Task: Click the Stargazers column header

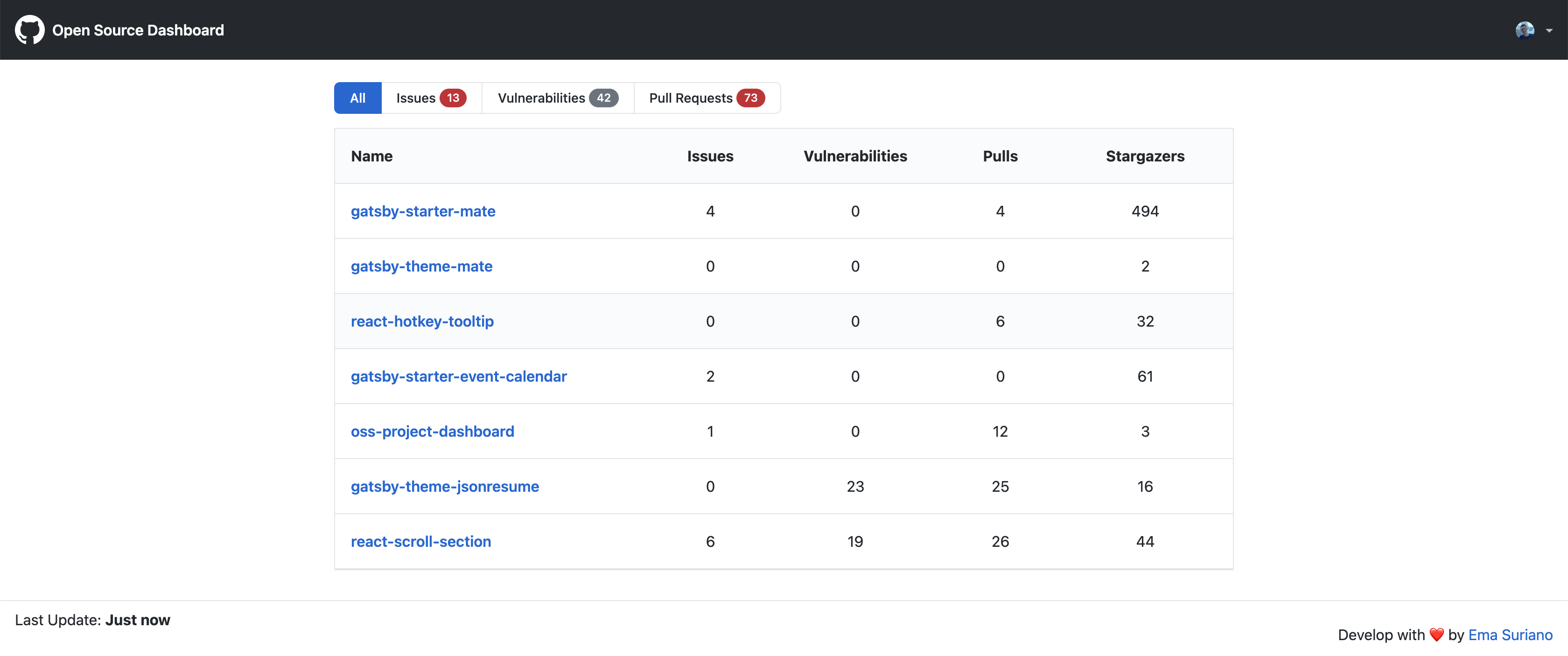Action: pyautogui.click(x=1145, y=156)
